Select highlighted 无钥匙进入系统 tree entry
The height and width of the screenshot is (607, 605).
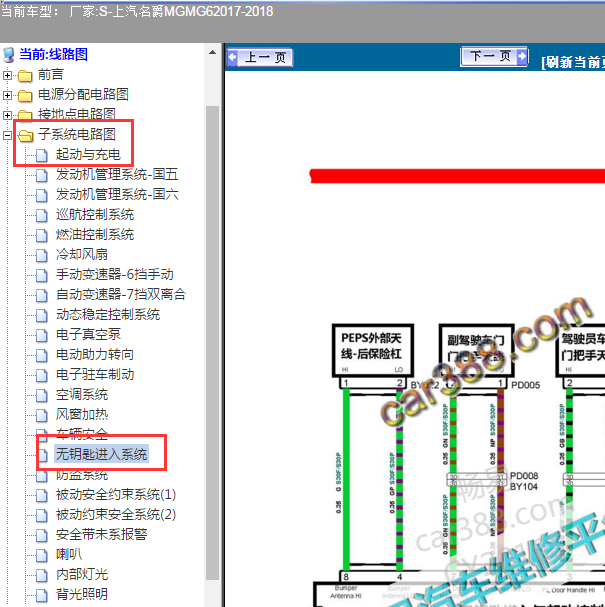tap(101, 454)
